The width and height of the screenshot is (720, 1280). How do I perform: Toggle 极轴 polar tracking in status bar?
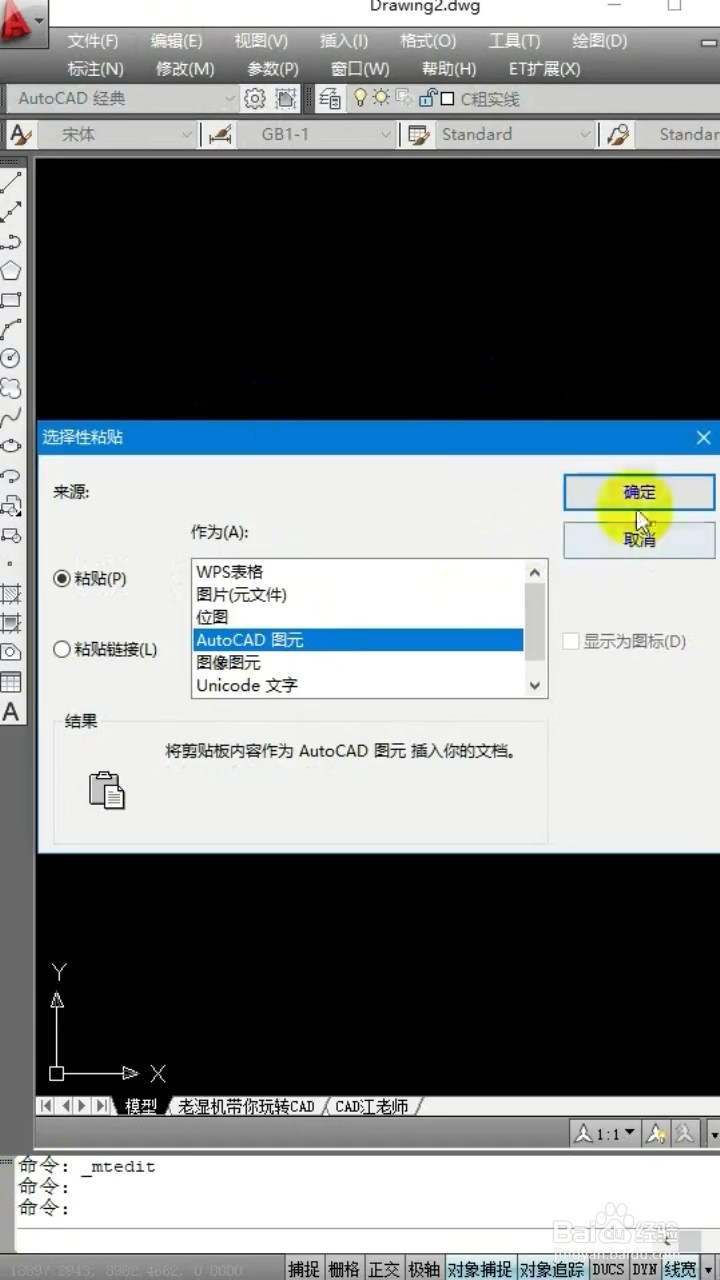(424, 1268)
